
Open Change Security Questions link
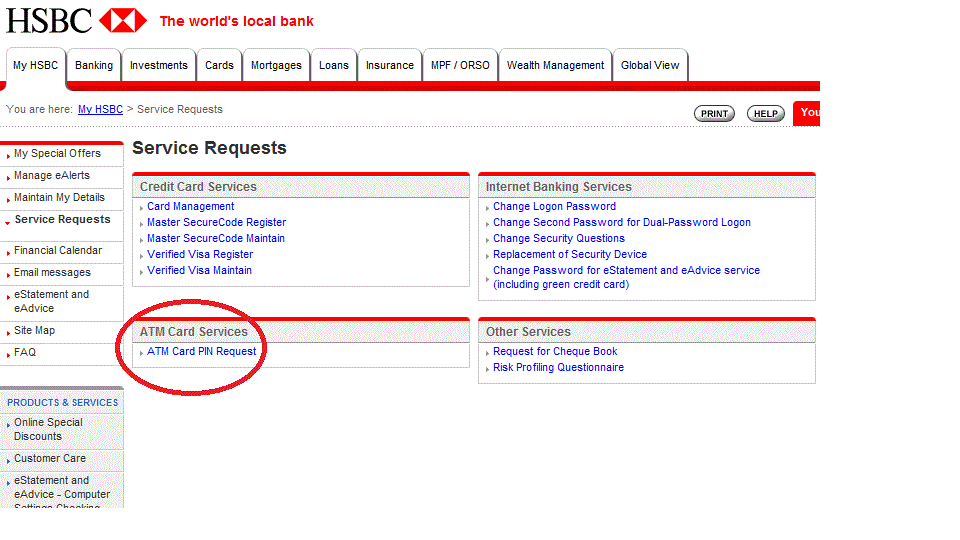(x=558, y=238)
